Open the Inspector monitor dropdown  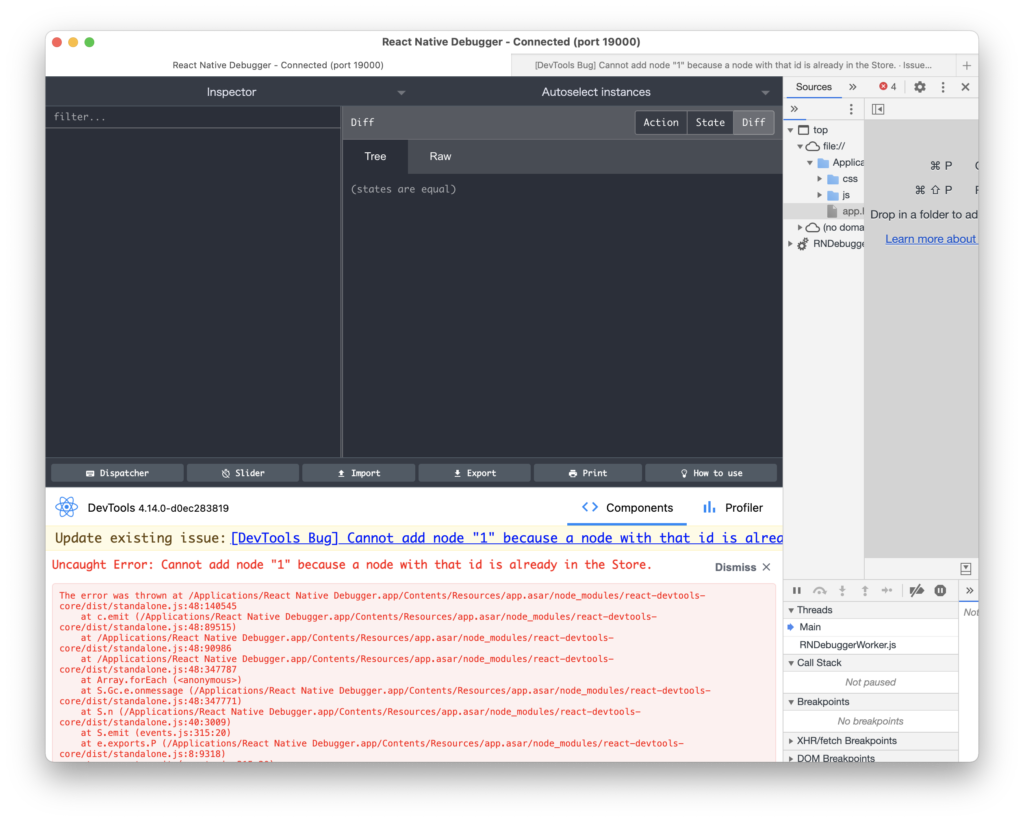[x=401, y=92]
